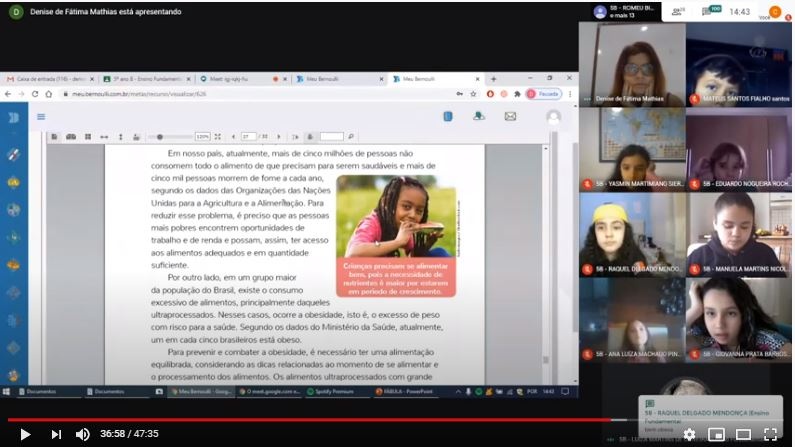Toggle reader fullscreen expand icon
Image resolution: width=795 pixels, height=447 pixels.
coord(218,137)
